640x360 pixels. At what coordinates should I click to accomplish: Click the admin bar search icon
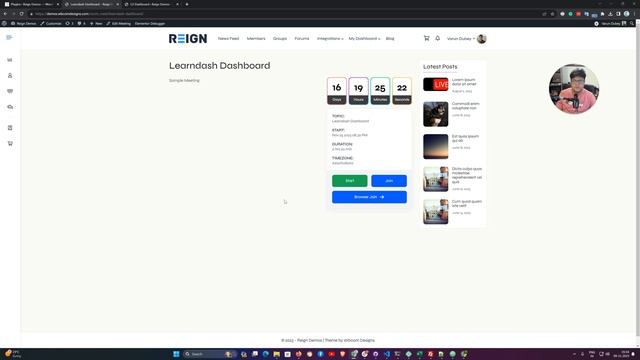point(632,24)
